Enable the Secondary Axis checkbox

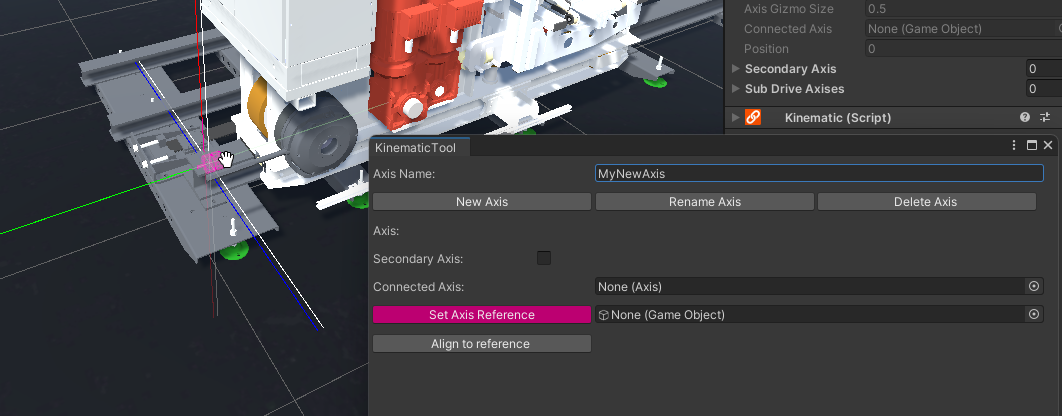click(544, 259)
